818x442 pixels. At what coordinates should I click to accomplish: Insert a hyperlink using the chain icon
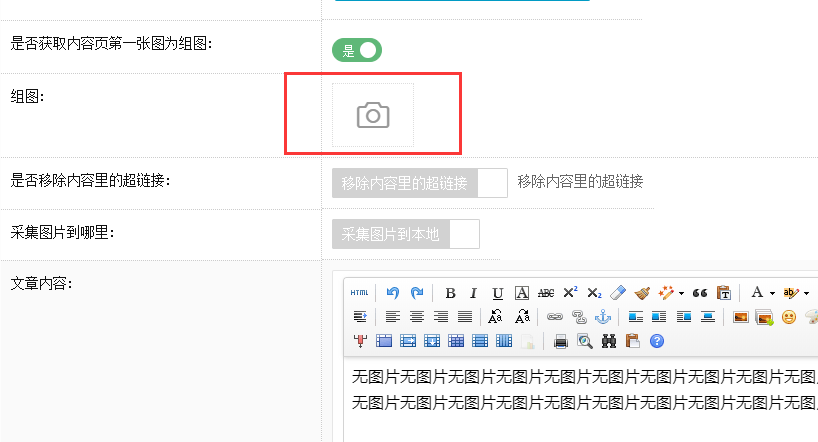click(x=554, y=317)
